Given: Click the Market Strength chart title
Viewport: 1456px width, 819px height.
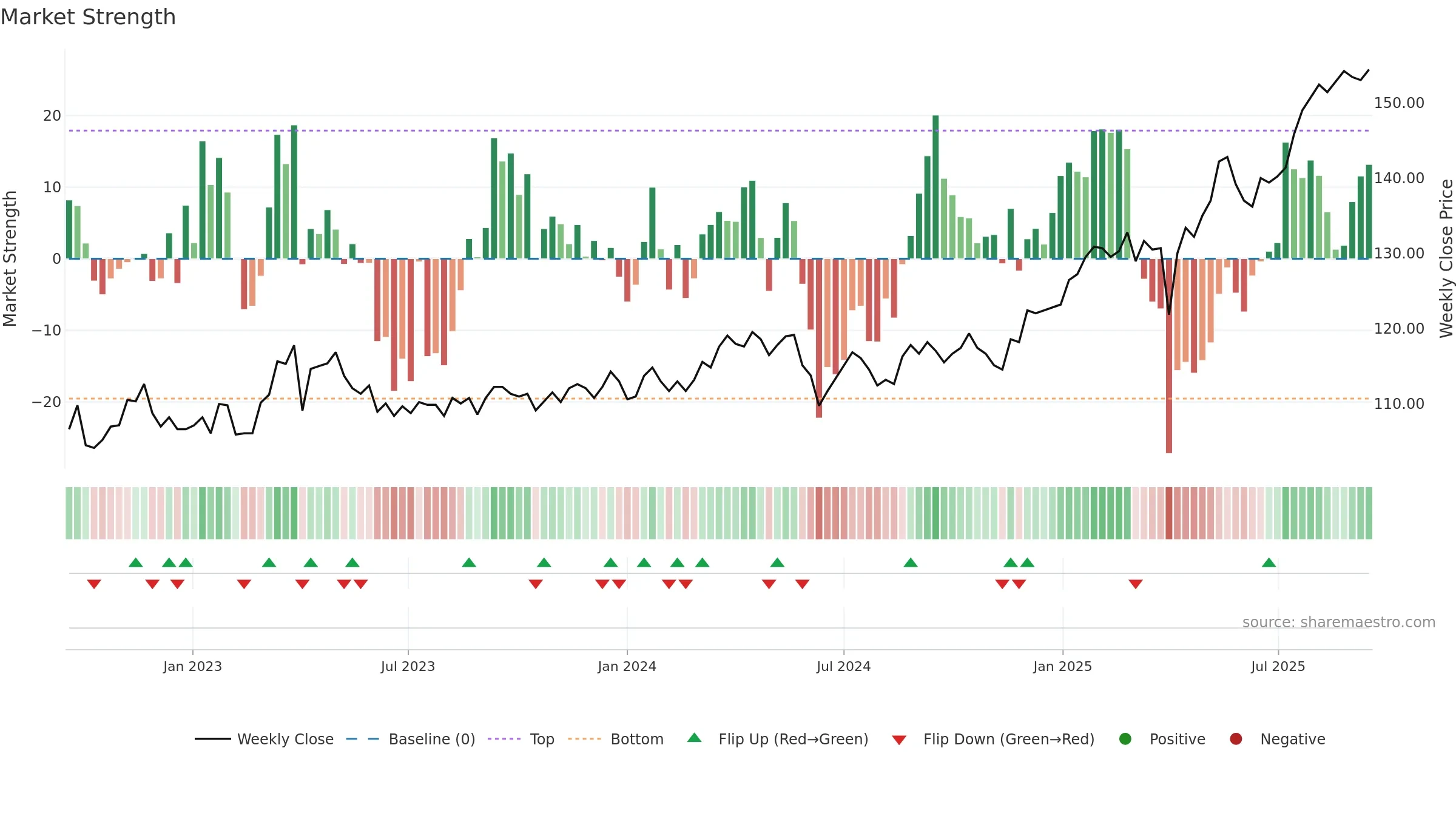Looking at the screenshot, I should 88,17.
